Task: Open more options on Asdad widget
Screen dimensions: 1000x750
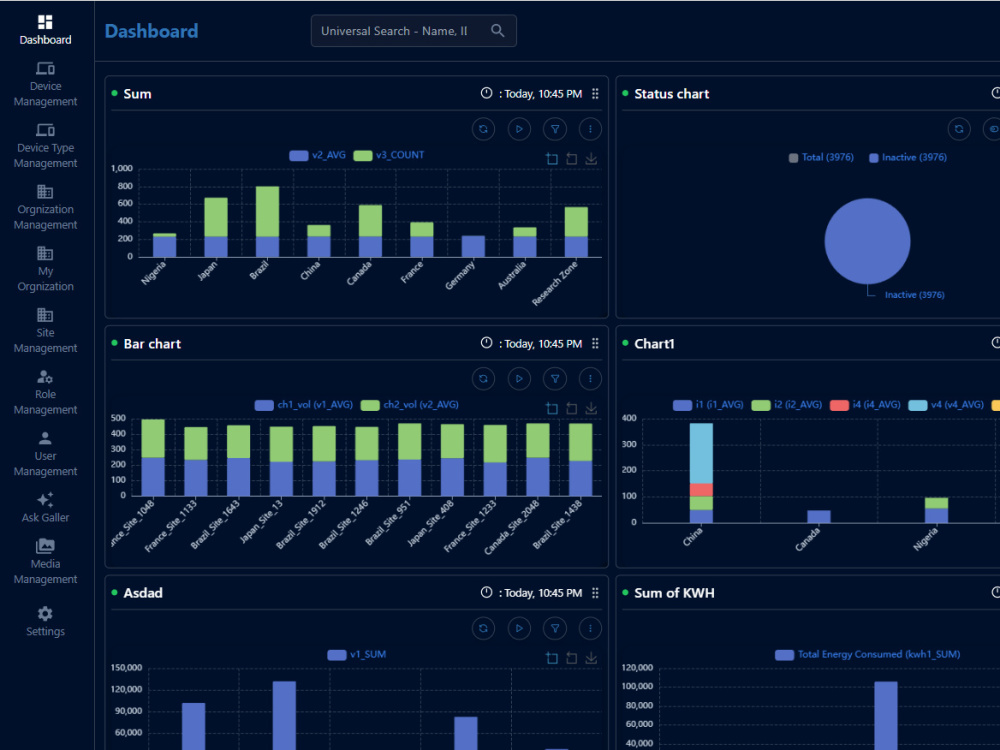Action: coord(590,628)
